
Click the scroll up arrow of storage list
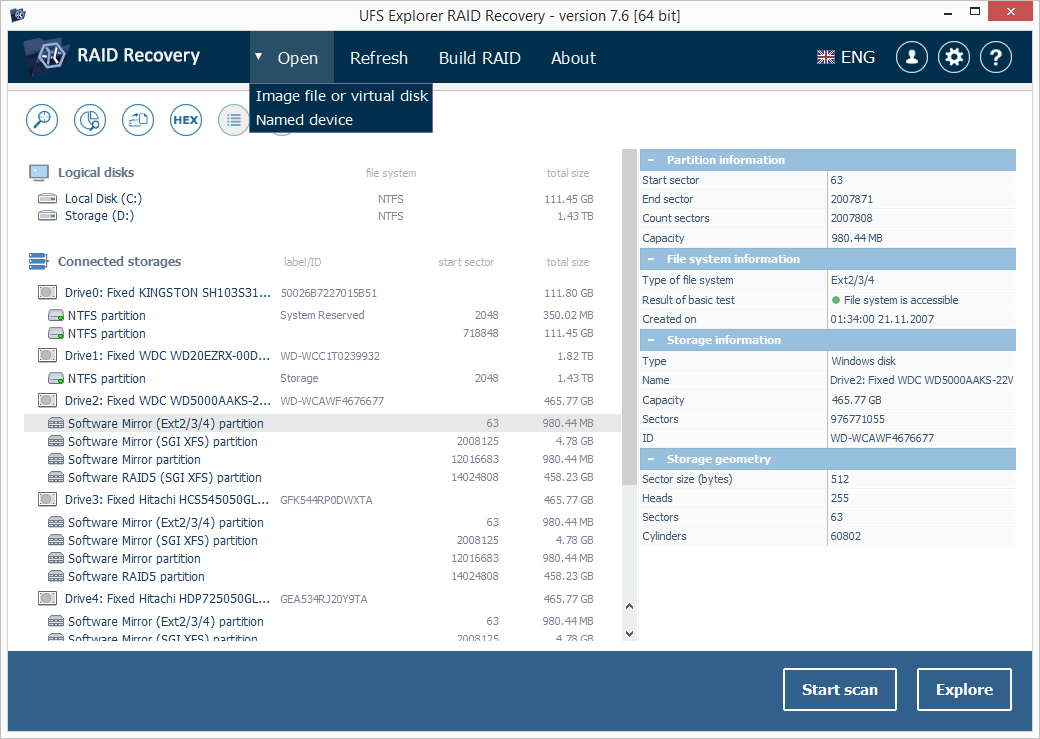[629, 606]
